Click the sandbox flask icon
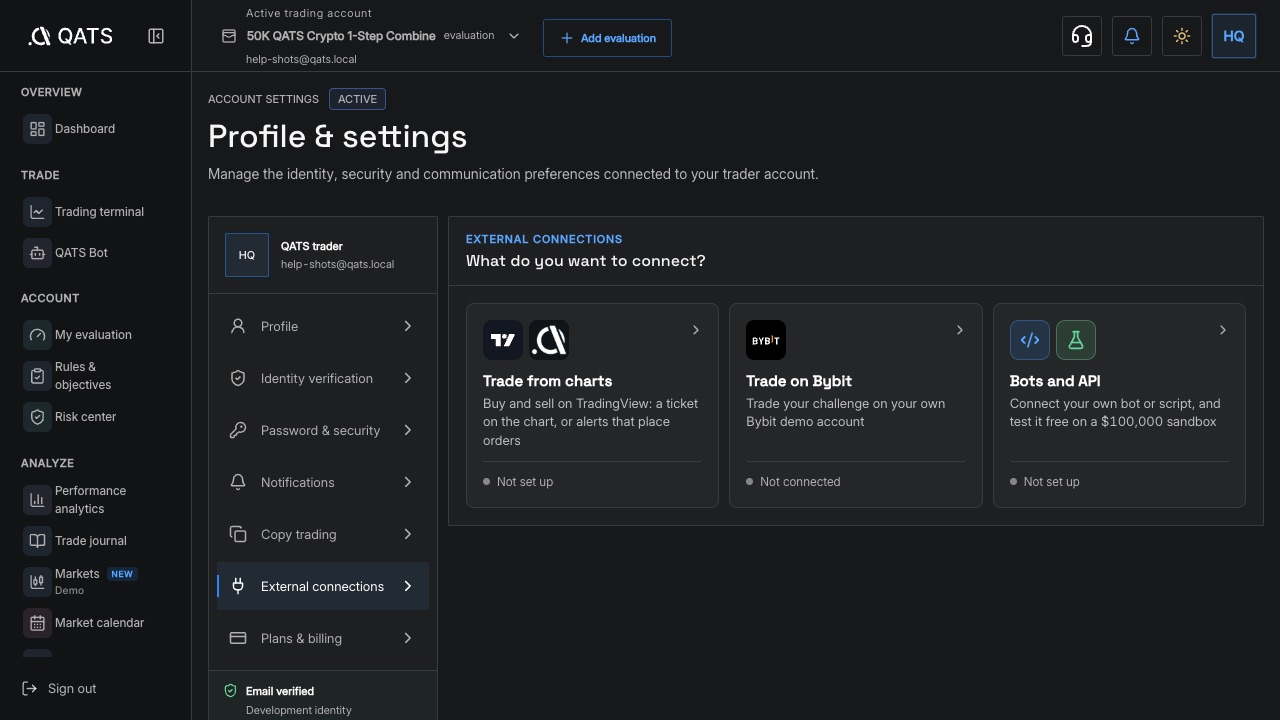Viewport: 1280px width, 720px height. pos(1076,340)
